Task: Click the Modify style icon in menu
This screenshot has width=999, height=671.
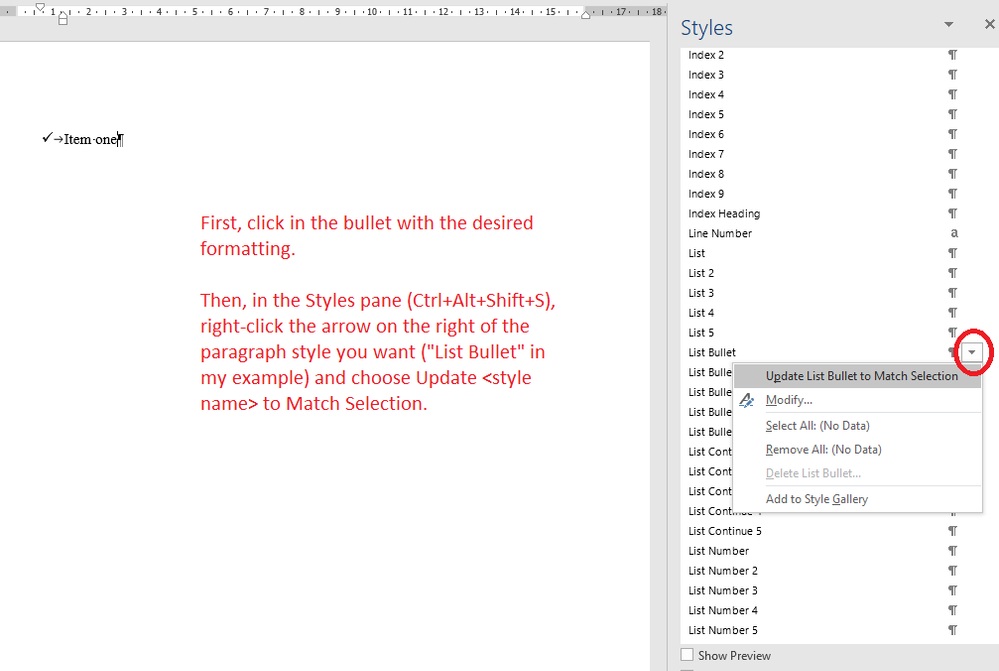Action: [x=747, y=400]
